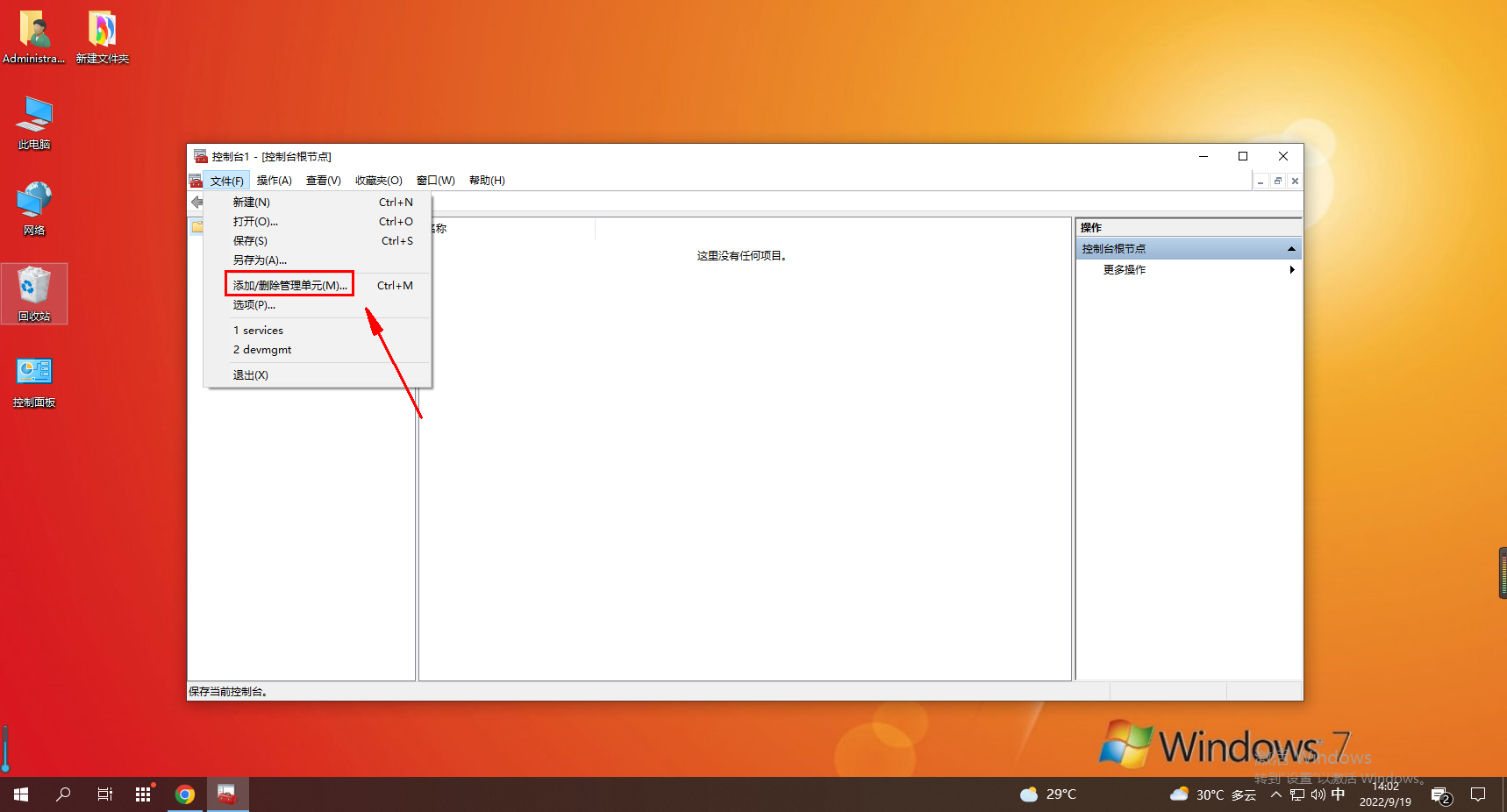Screen dimensions: 1507x812
Task: Open the recent file 2 devmgmt
Action: coord(318,350)
